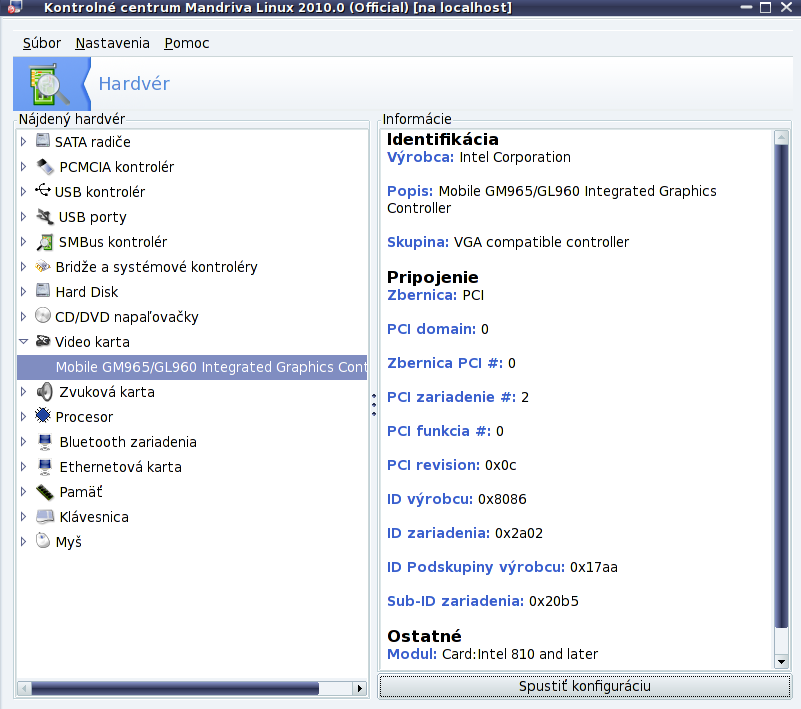
Task: Click the Hard Disk icon
Action: pyautogui.click(x=43, y=291)
